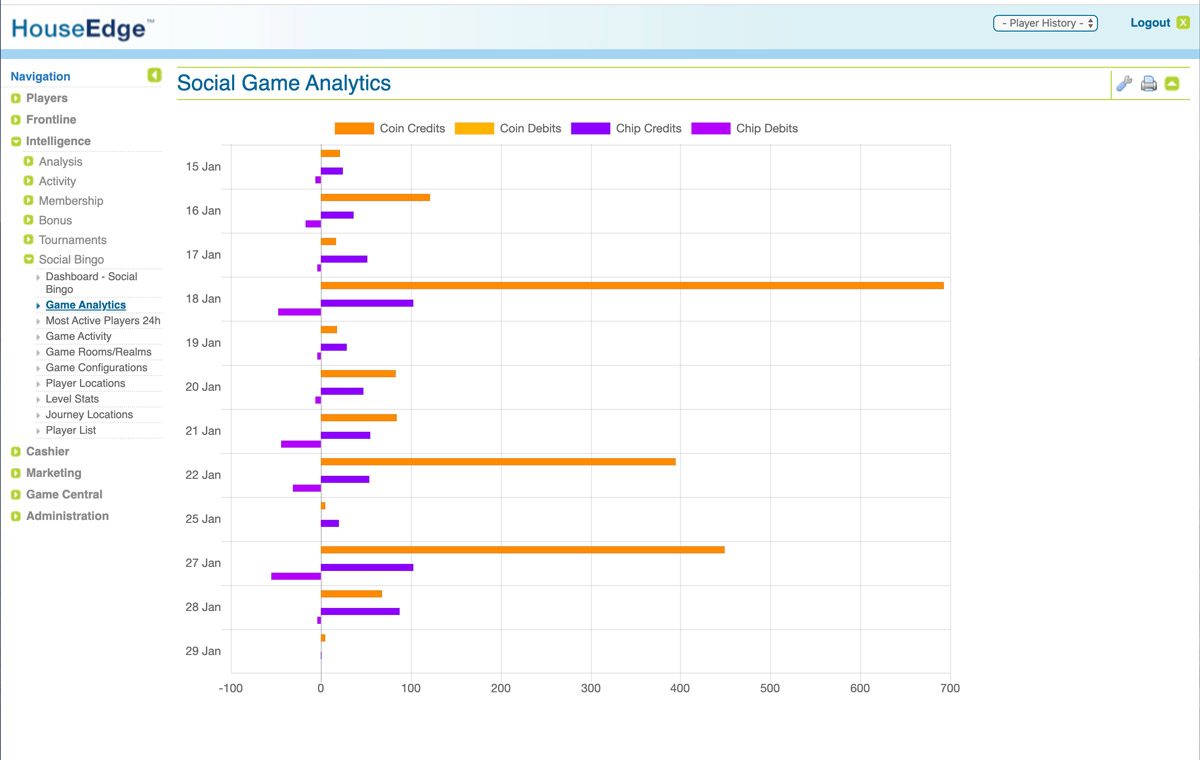The image size is (1200, 760).
Task: Expand the Players section arrow
Action: coord(16,98)
